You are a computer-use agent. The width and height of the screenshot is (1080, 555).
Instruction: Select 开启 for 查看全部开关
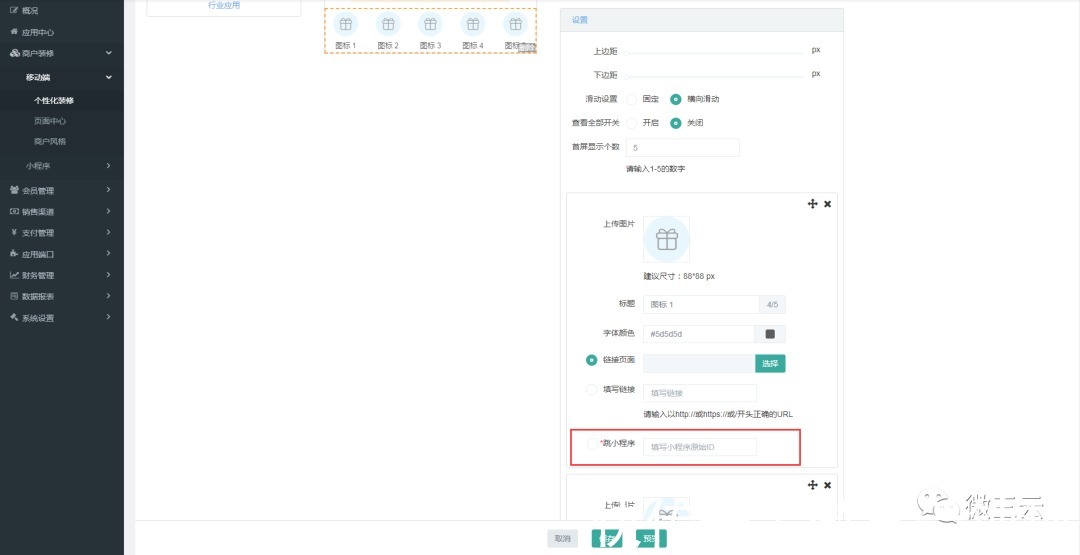(632, 123)
